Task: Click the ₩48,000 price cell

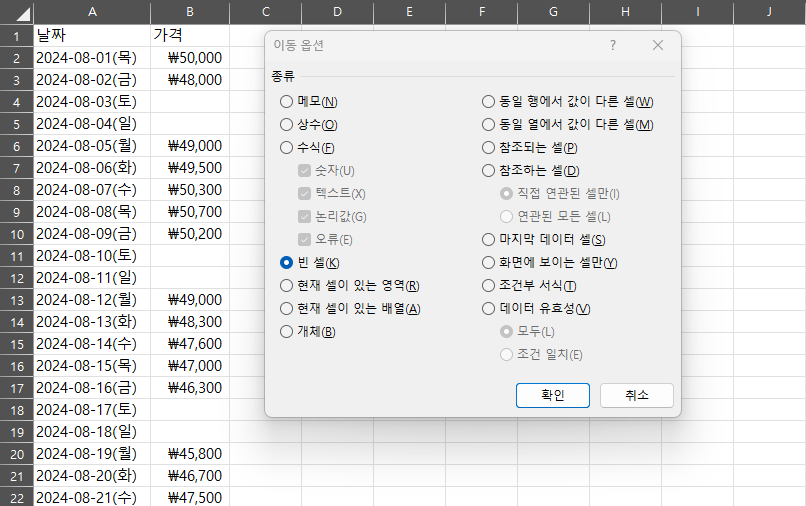Action: [x=190, y=80]
